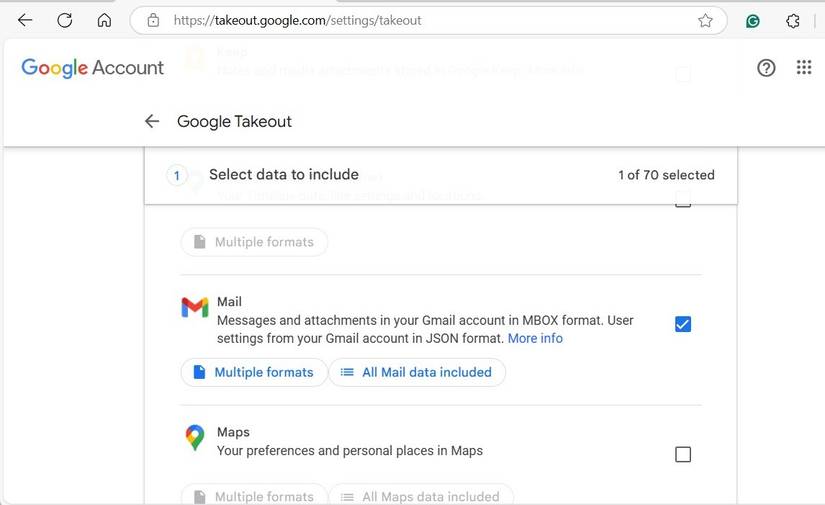This screenshot has width=825, height=505.
Task: Click the Google Account logo
Action: pos(92,68)
